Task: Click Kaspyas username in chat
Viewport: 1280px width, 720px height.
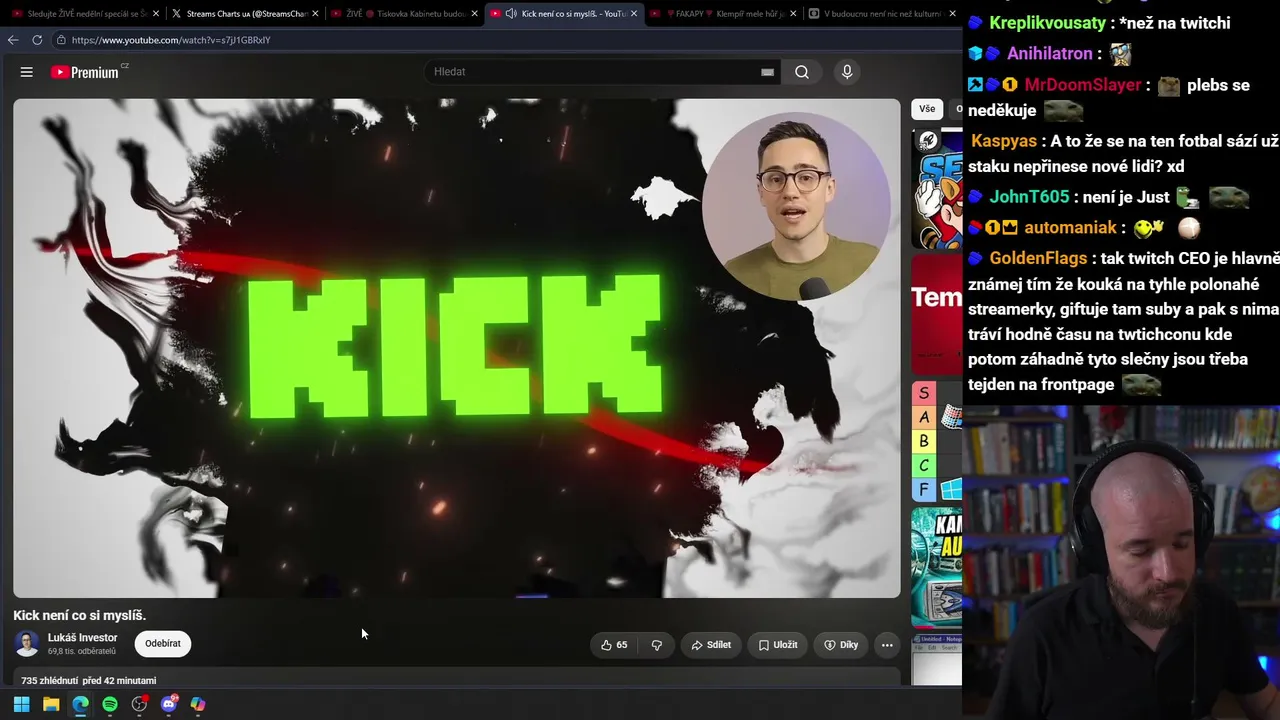Action: (1005, 141)
